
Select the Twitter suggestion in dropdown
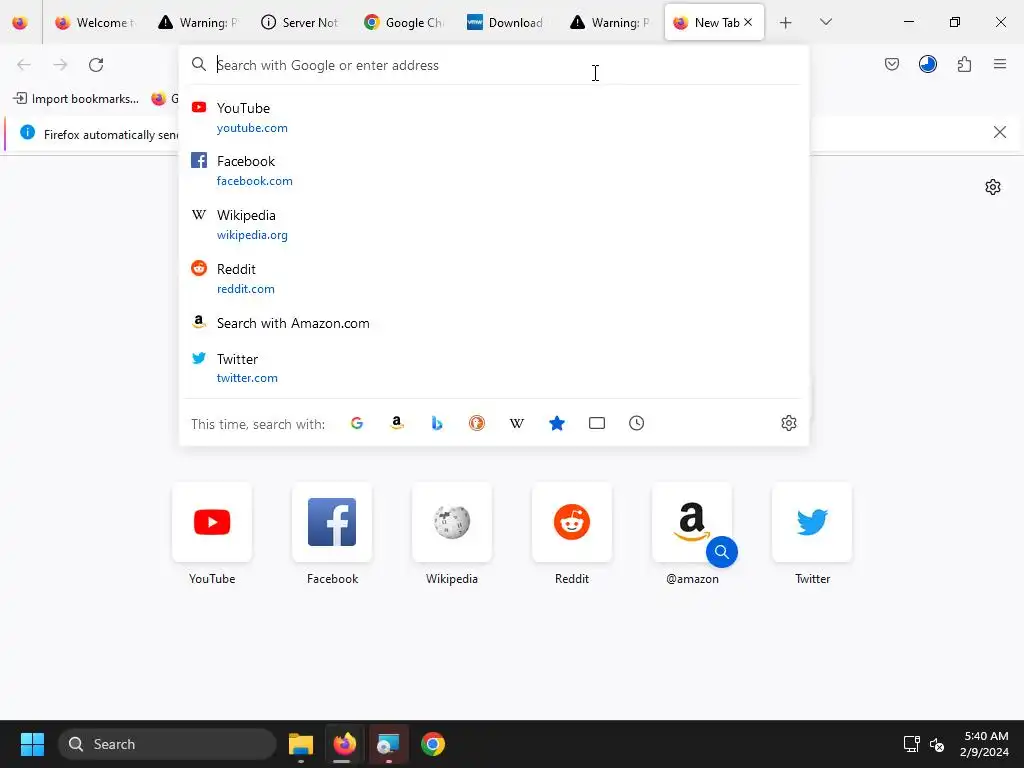[x=494, y=368]
